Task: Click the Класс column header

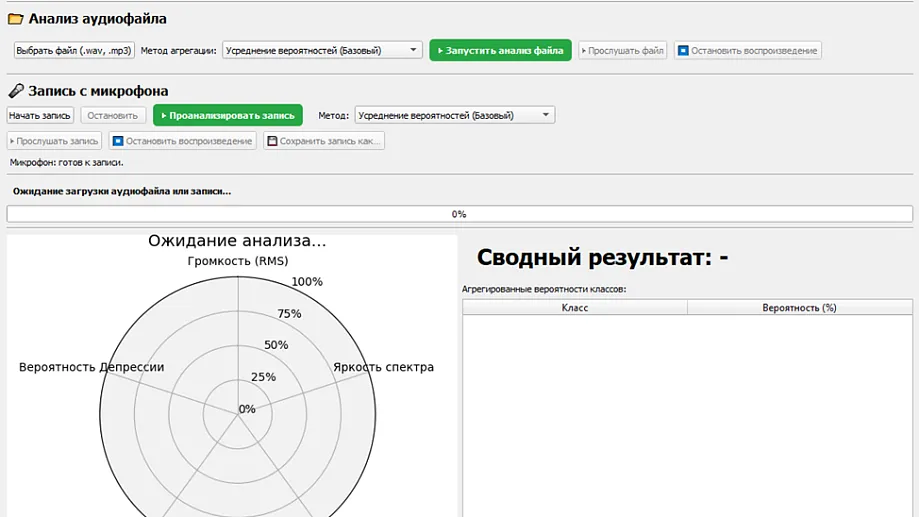Action: click(574, 308)
